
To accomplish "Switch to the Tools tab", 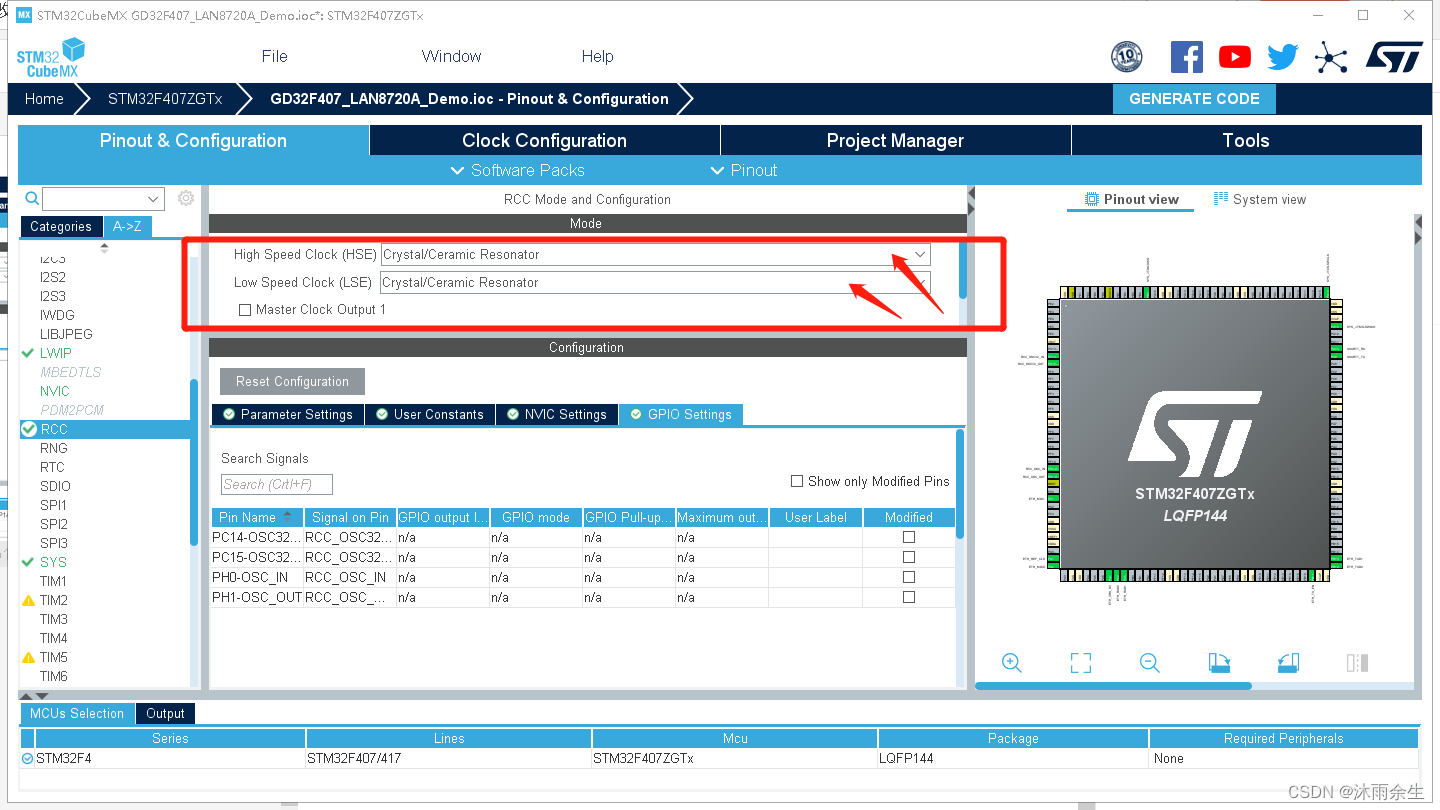I will 1246,141.
